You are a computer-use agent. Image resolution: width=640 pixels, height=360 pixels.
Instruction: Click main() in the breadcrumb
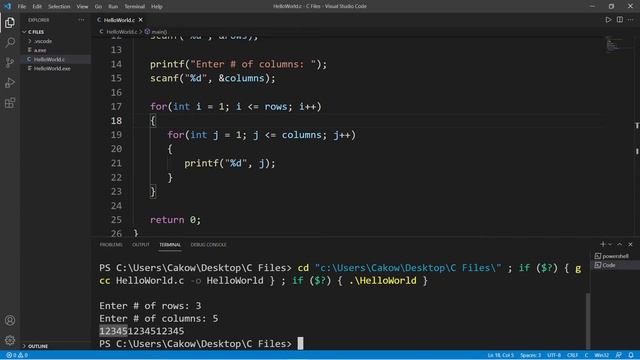point(159,31)
